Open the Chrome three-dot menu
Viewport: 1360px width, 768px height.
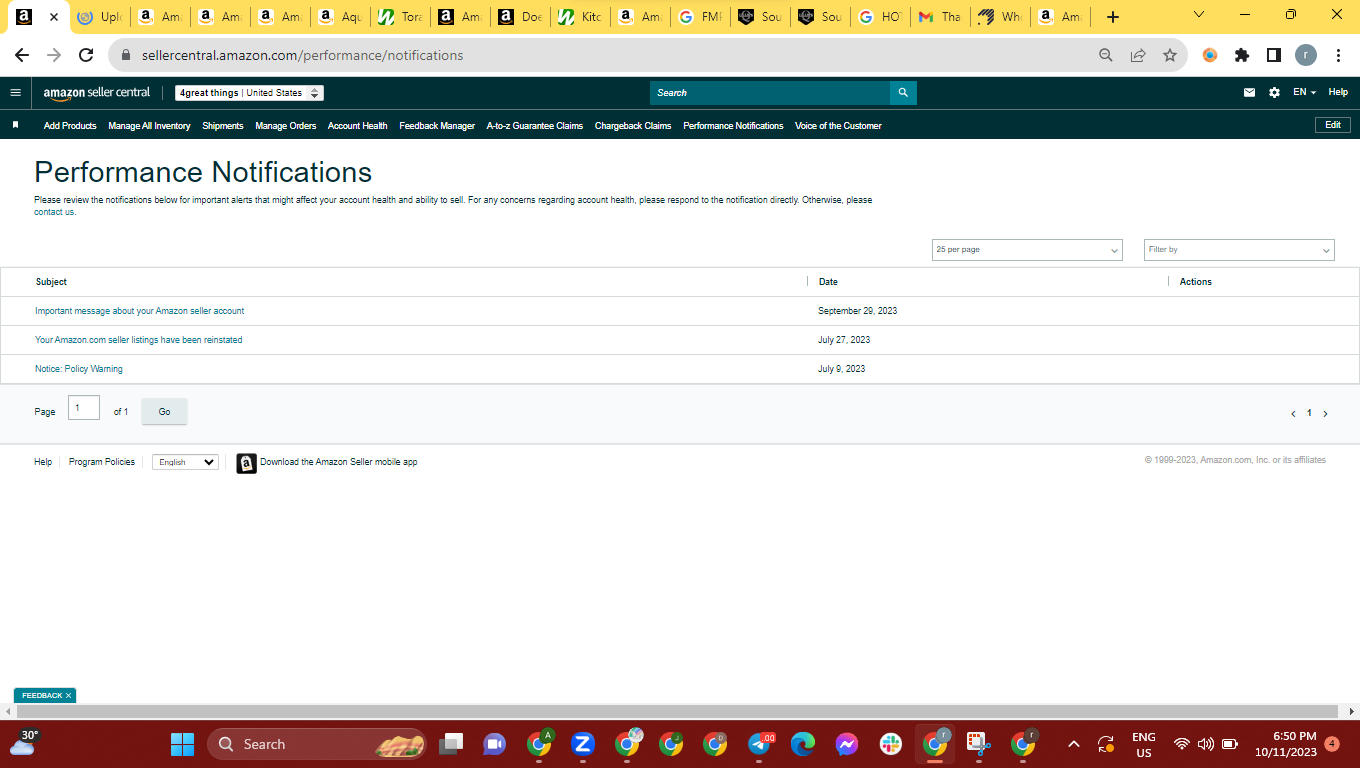coord(1338,55)
